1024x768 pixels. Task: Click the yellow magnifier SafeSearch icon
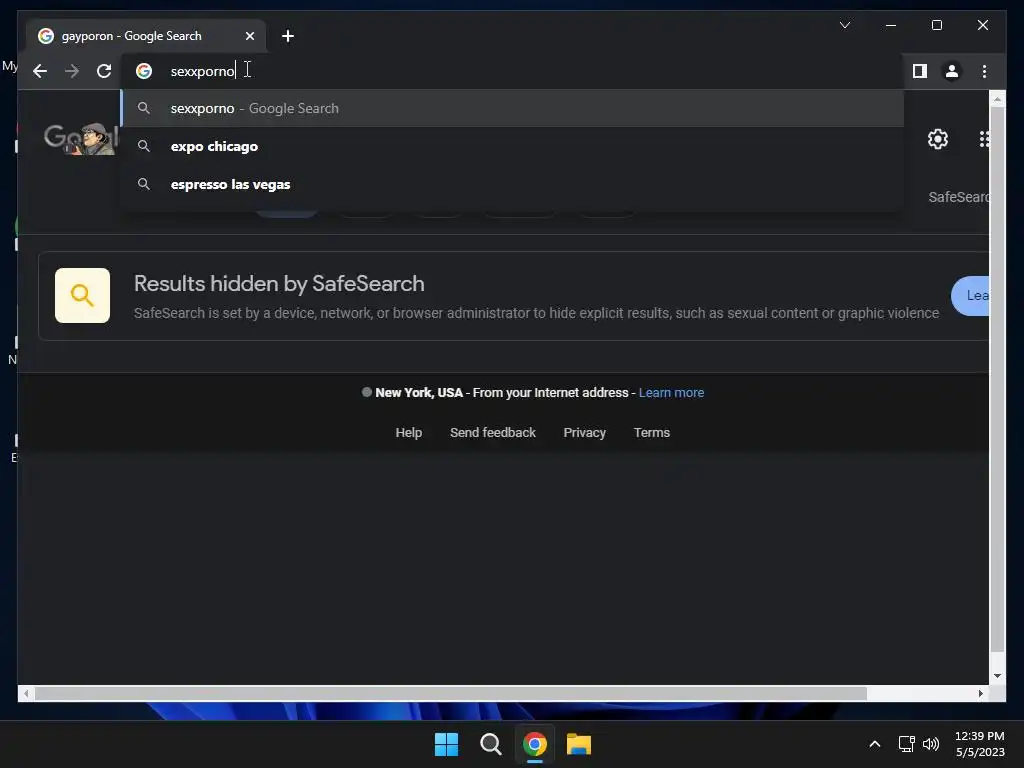(x=82, y=295)
